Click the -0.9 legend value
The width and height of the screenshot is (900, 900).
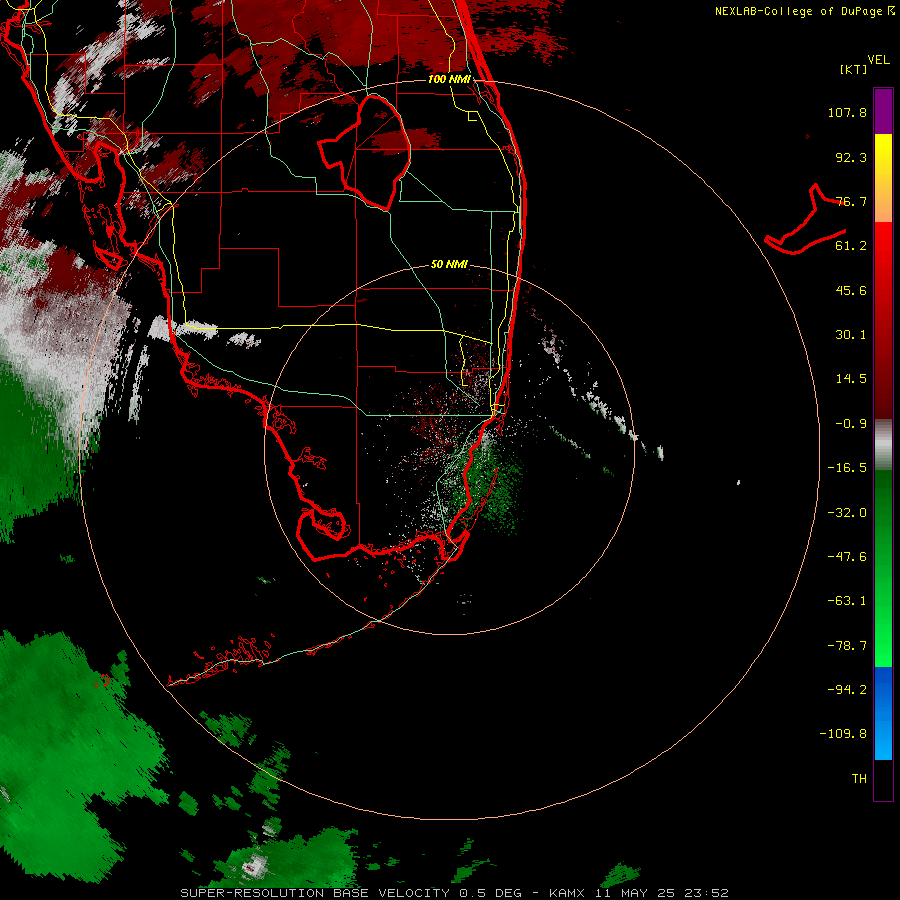click(851, 424)
